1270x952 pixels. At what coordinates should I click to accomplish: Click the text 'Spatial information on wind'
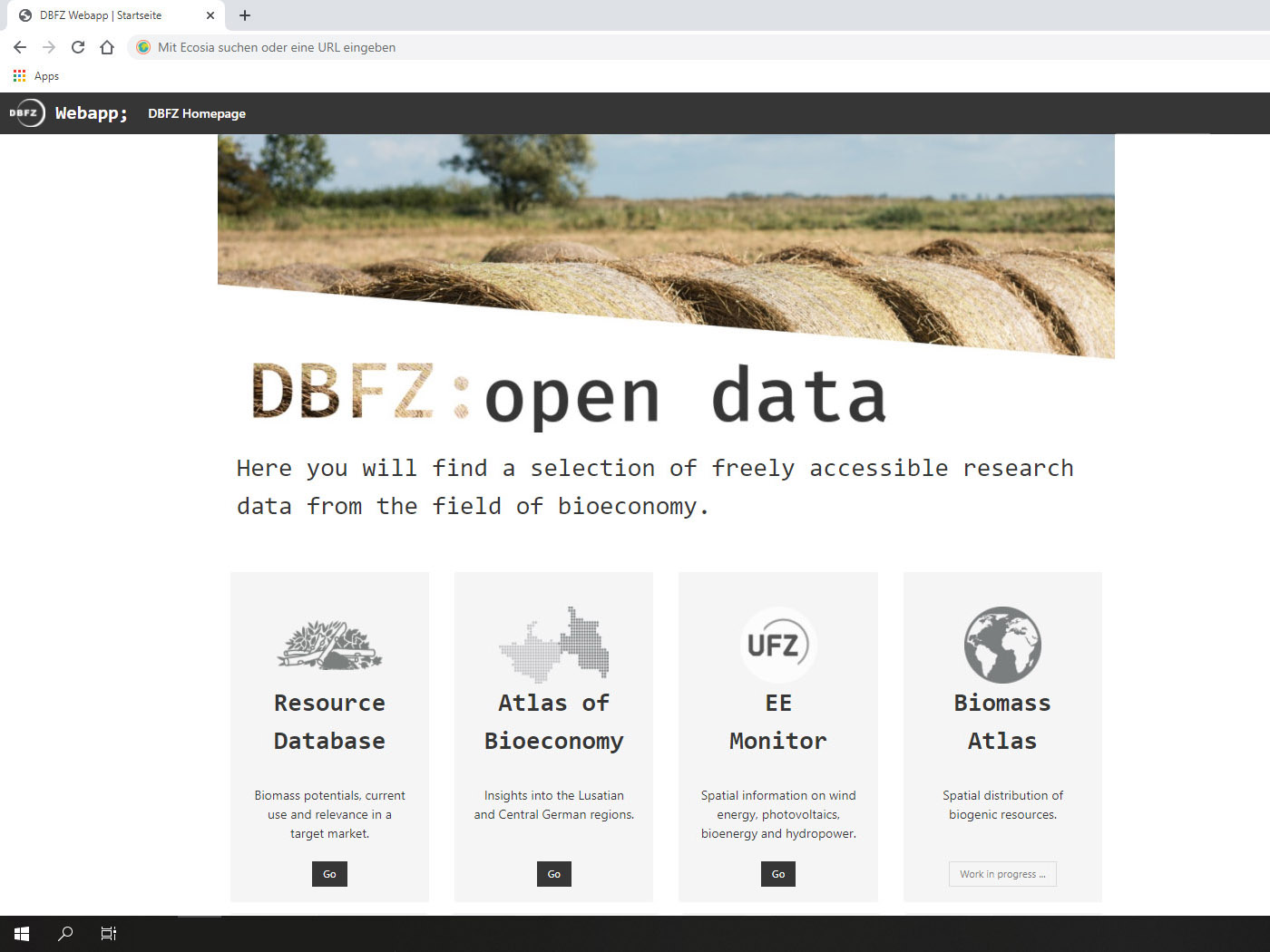[778, 795]
